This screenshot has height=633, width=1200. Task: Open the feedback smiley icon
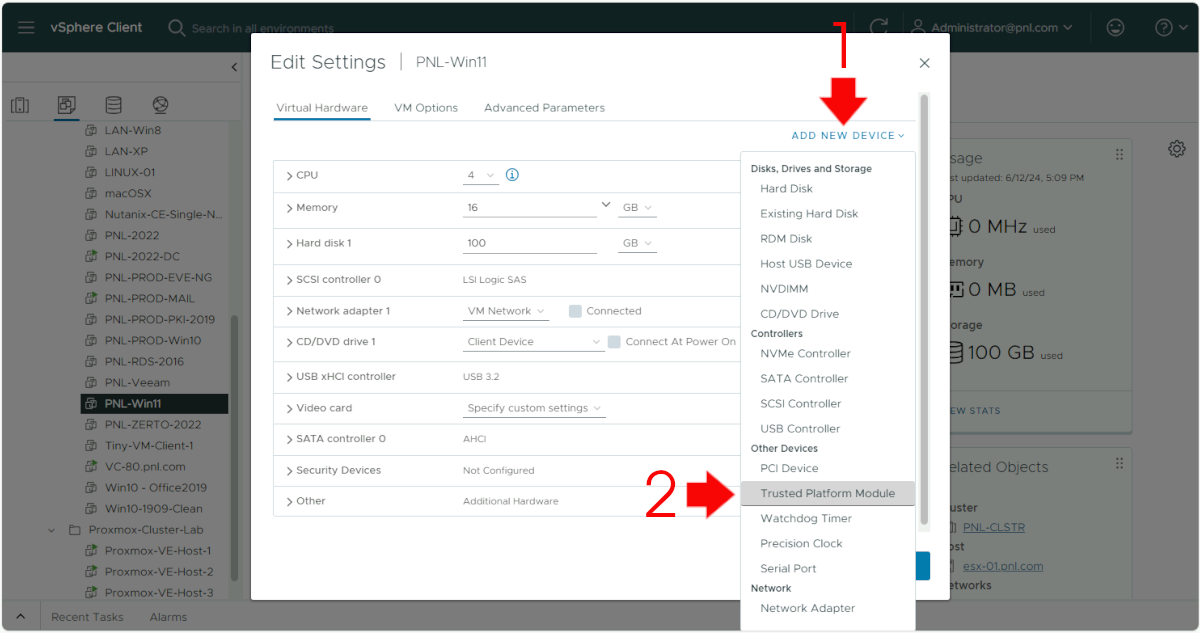click(x=1115, y=27)
